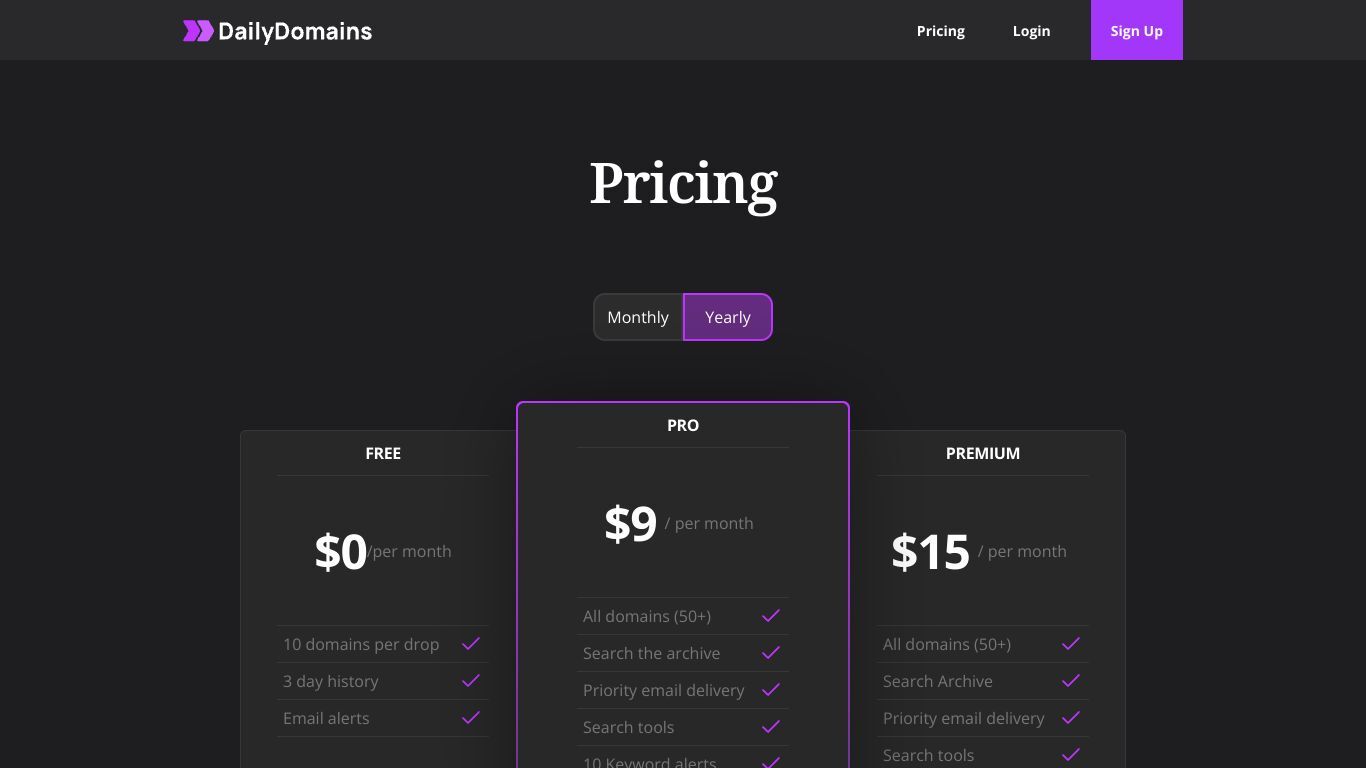The width and height of the screenshot is (1366, 768).
Task: Click the DailyDomains double-arrow logo icon
Action: click(198, 31)
